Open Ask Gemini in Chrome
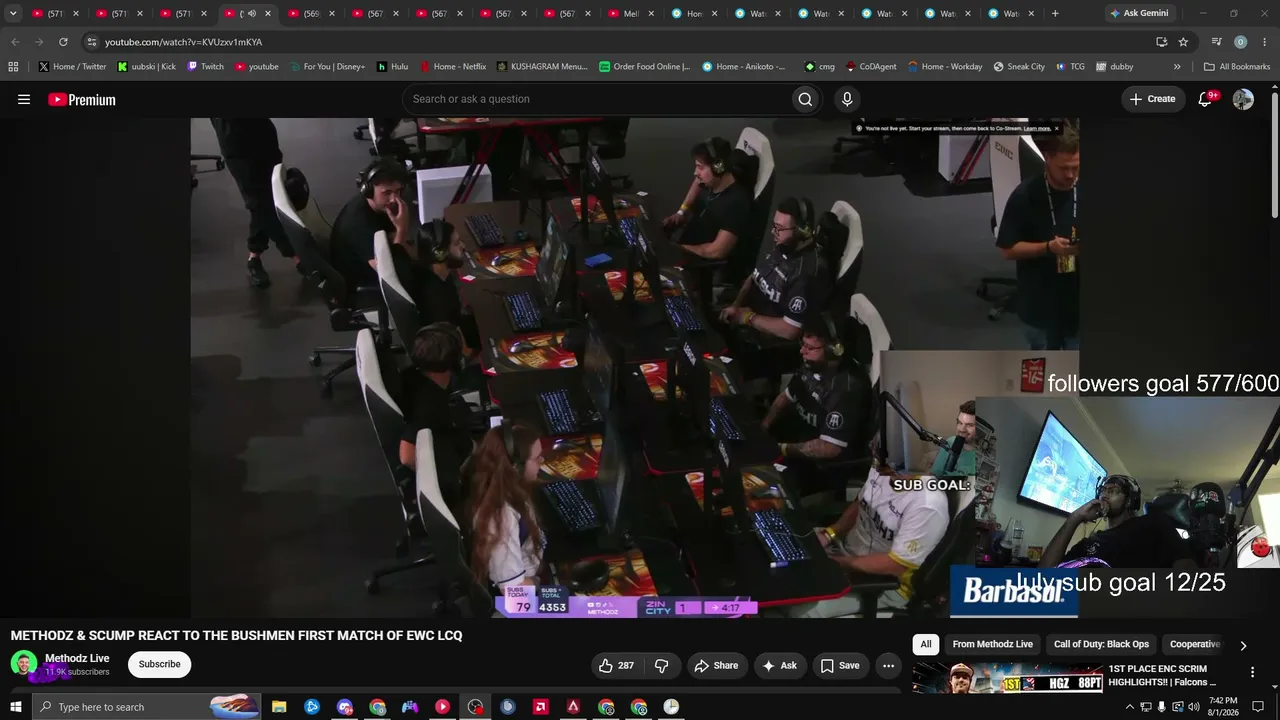Viewport: 1280px width, 720px height. click(1138, 14)
